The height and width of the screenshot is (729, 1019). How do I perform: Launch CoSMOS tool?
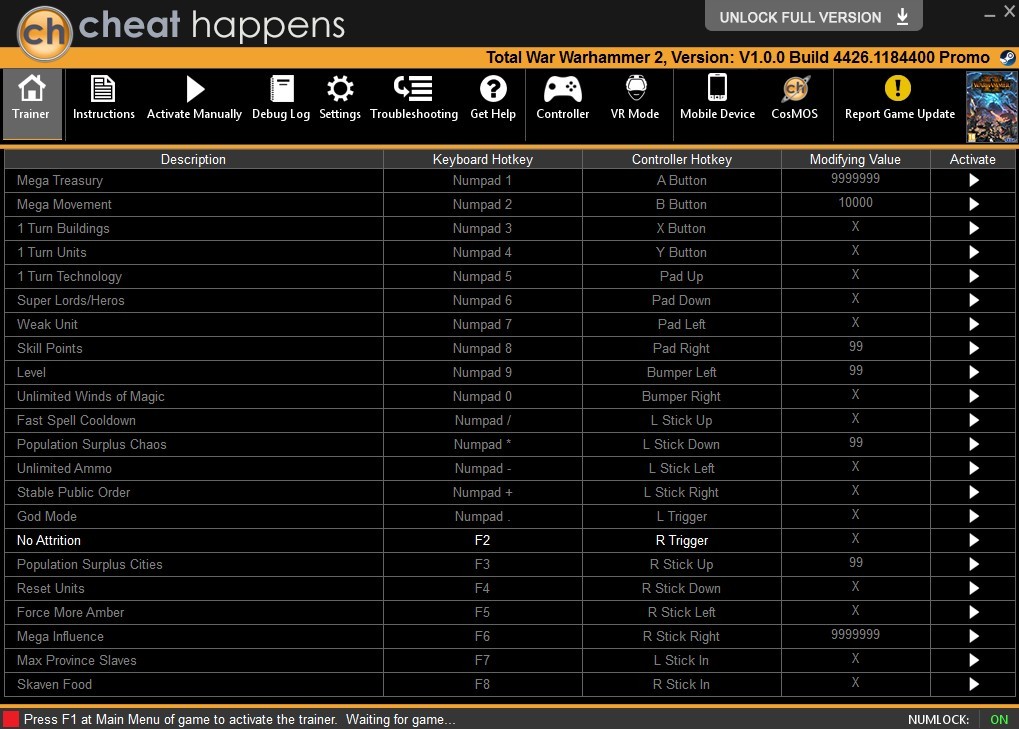point(795,97)
